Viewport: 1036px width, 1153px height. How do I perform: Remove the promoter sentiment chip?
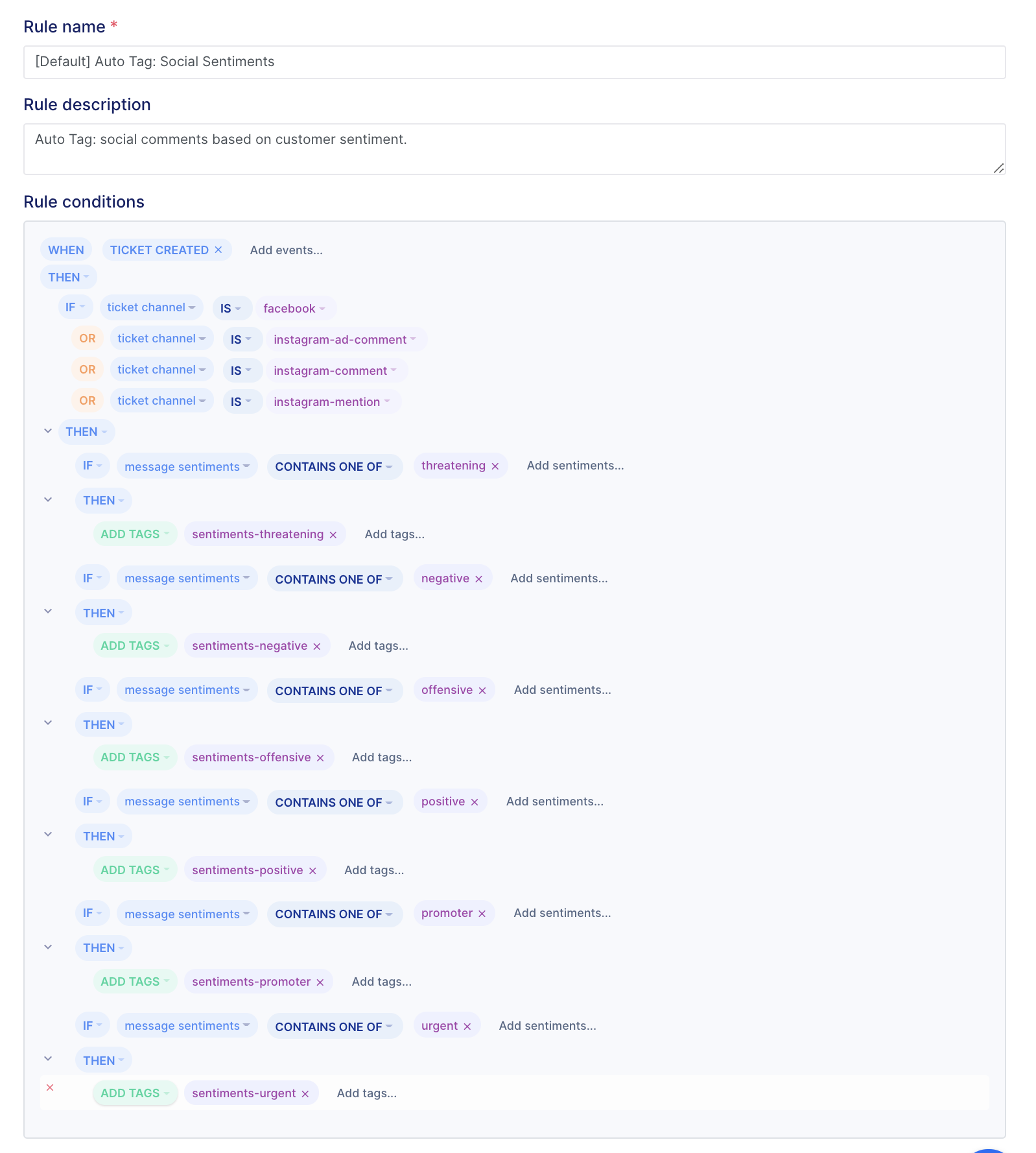point(482,914)
